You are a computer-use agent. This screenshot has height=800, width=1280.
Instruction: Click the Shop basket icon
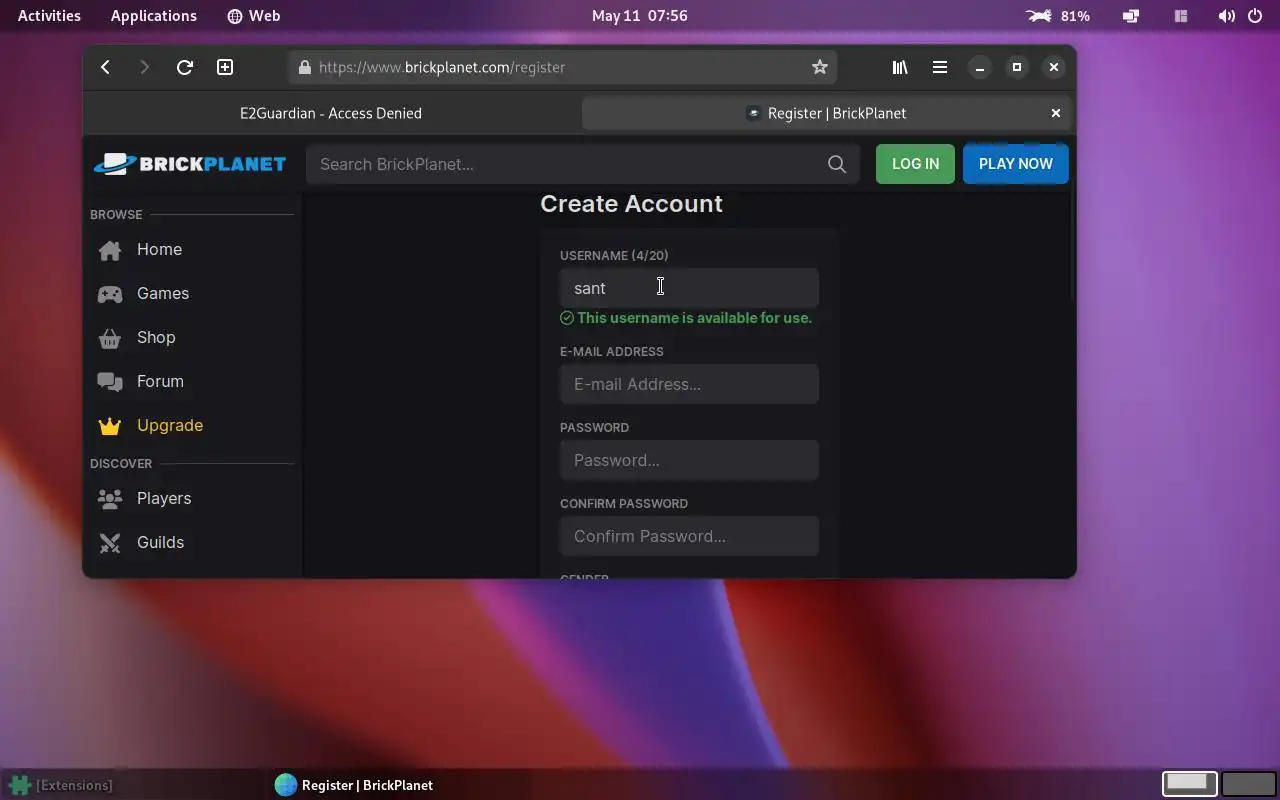(110, 338)
